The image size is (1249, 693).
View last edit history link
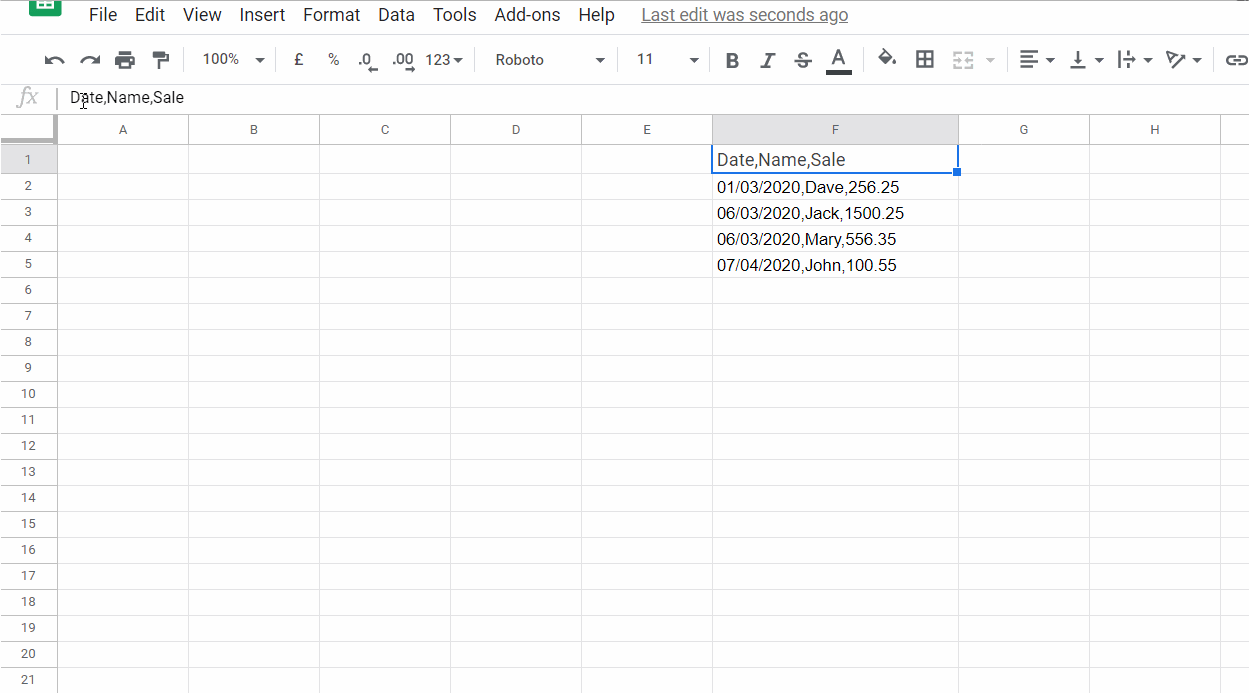click(x=744, y=14)
